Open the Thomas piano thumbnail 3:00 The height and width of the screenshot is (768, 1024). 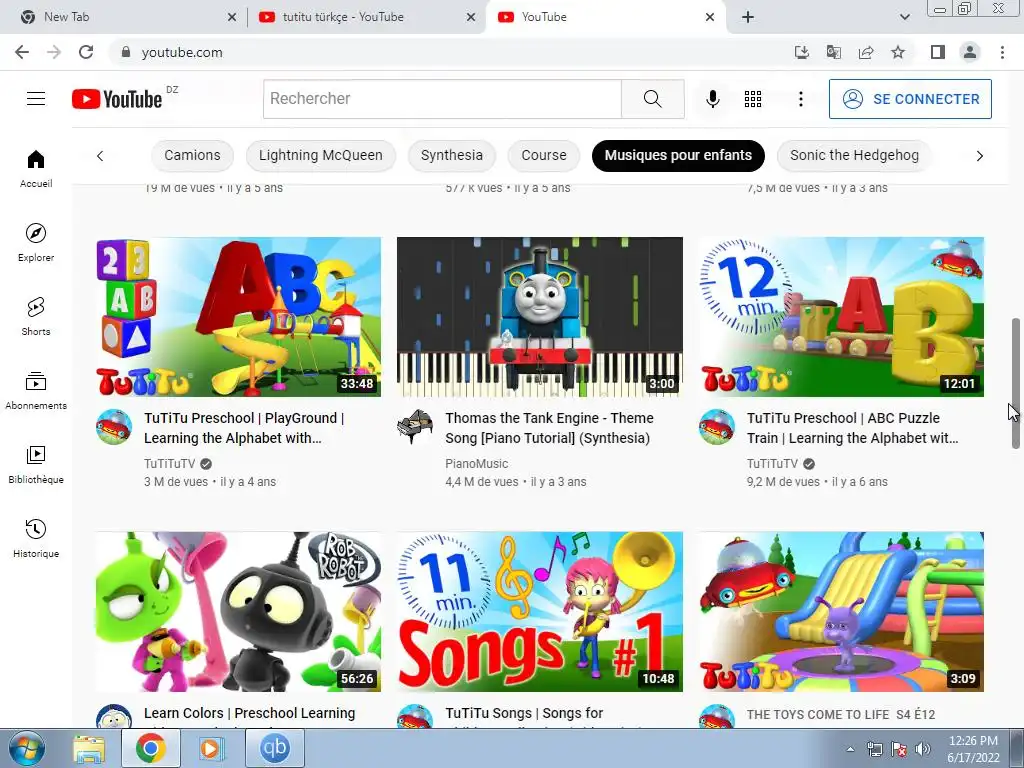(x=540, y=317)
